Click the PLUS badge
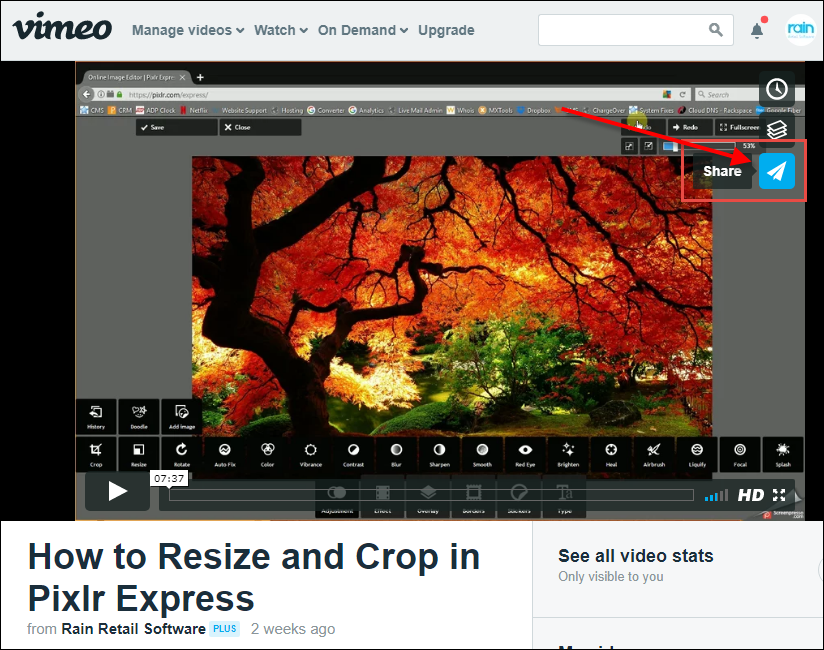The width and height of the screenshot is (824, 650). (x=225, y=629)
